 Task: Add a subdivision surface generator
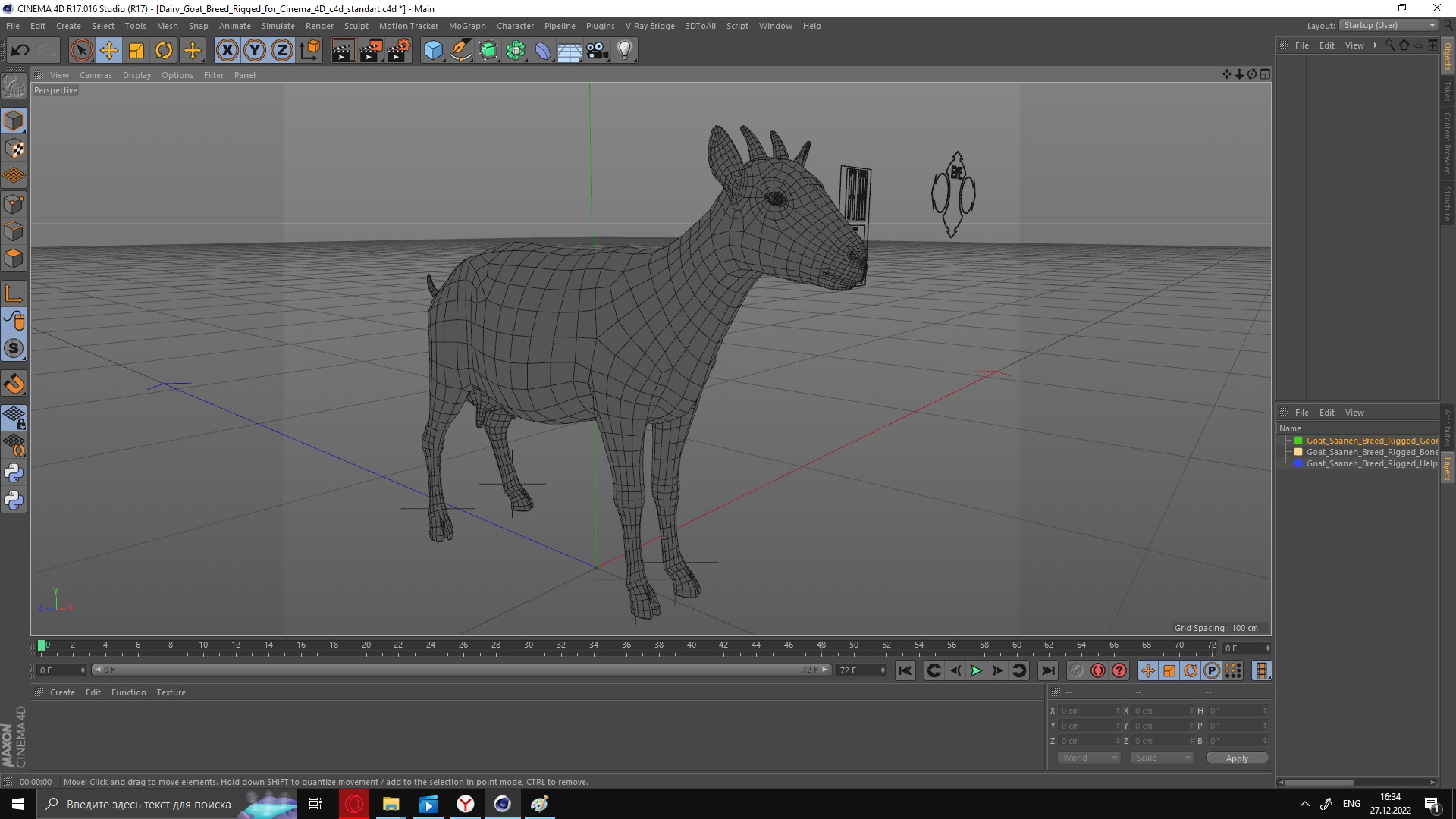pos(488,51)
